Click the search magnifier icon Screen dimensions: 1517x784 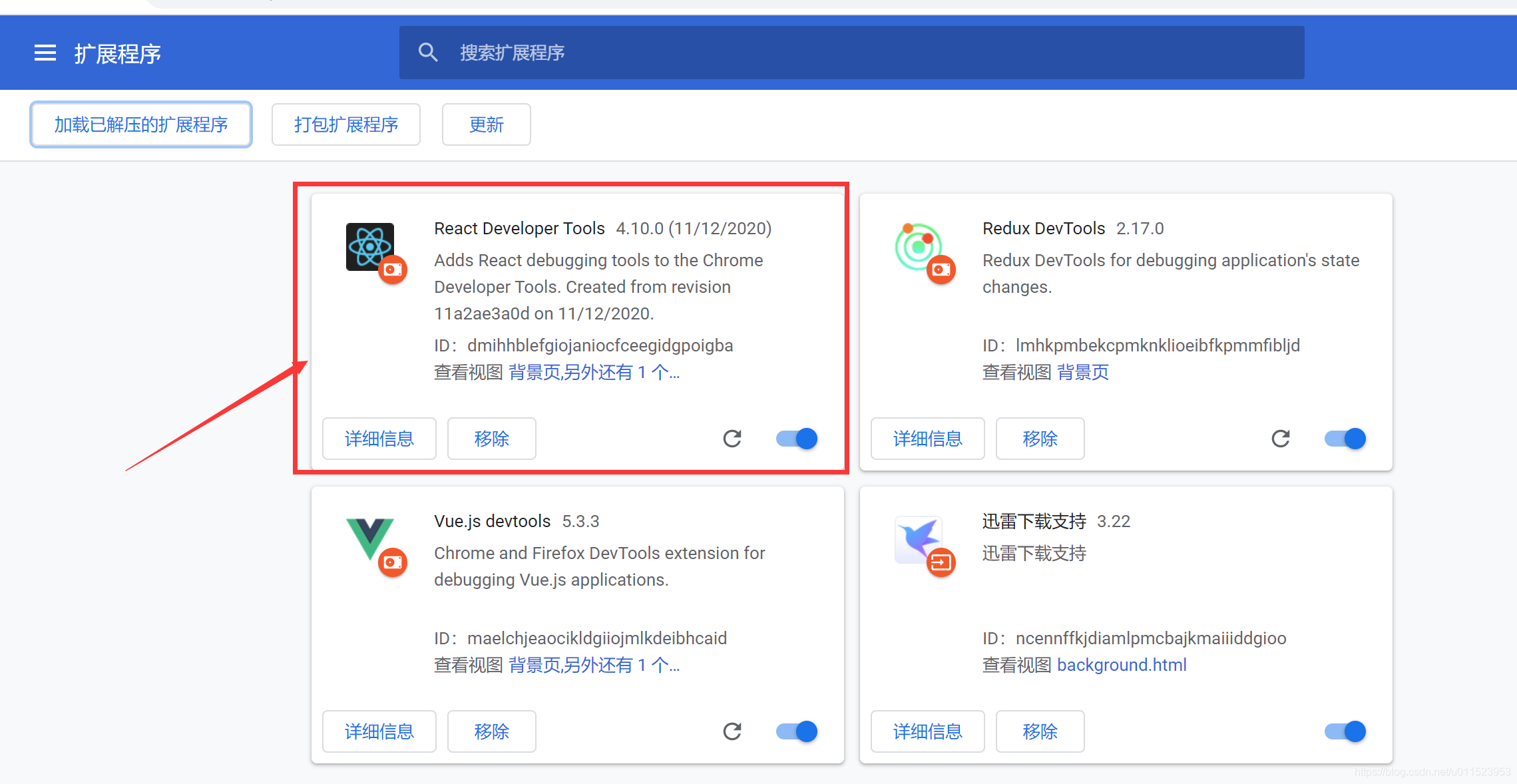coord(428,52)
